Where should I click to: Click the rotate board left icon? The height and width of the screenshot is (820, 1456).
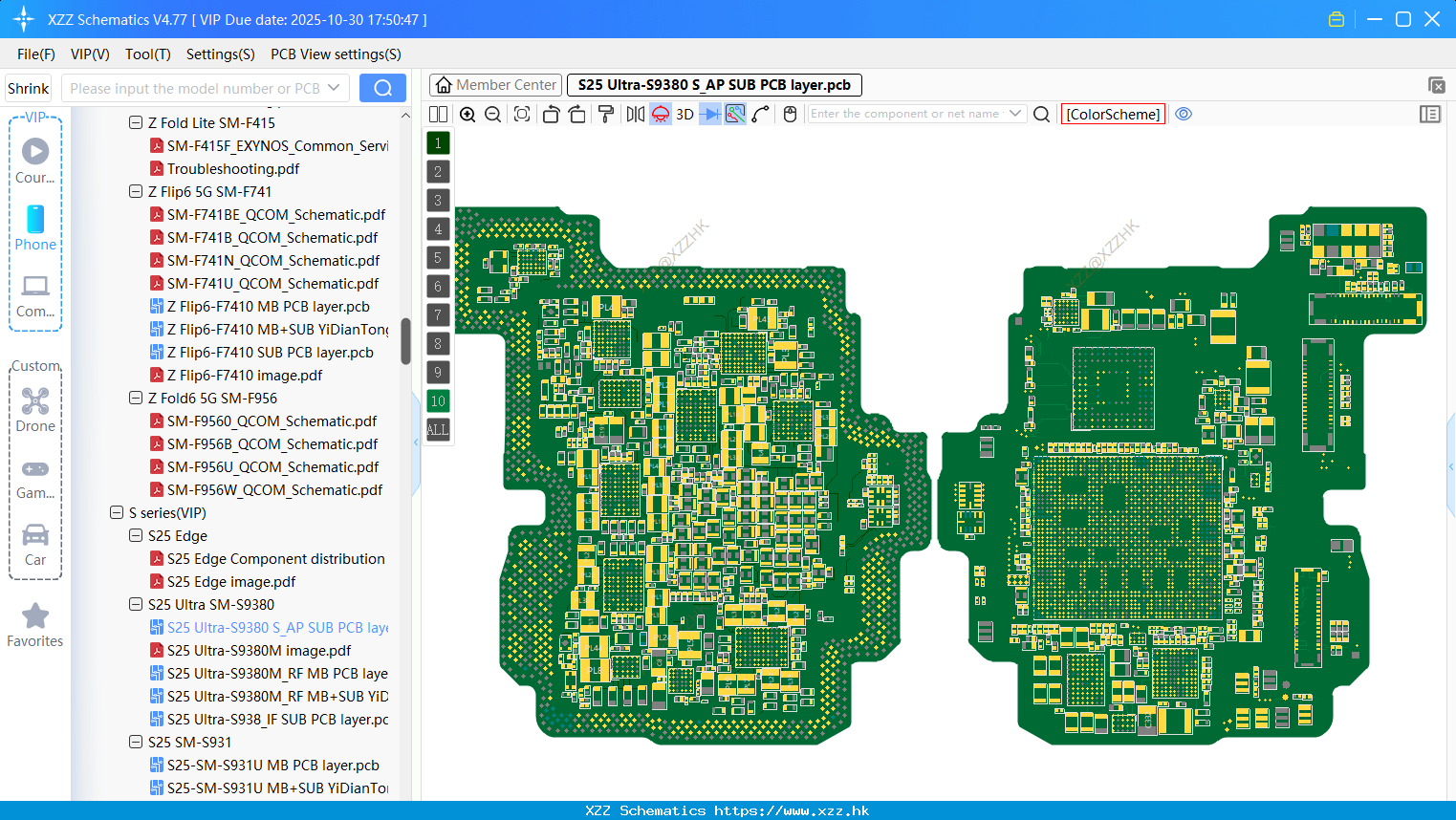552,114
